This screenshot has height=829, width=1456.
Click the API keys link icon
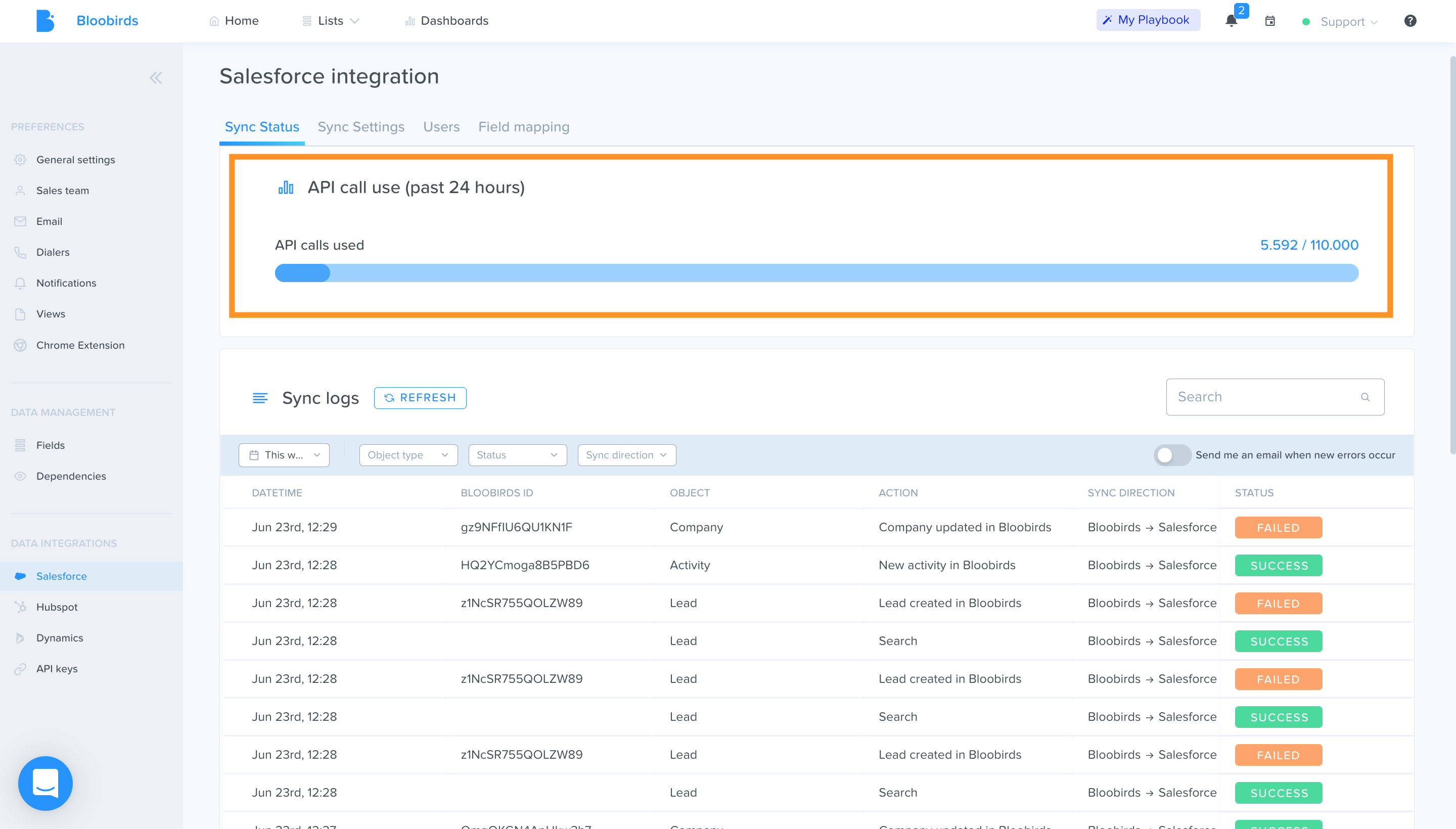(21, 668)
